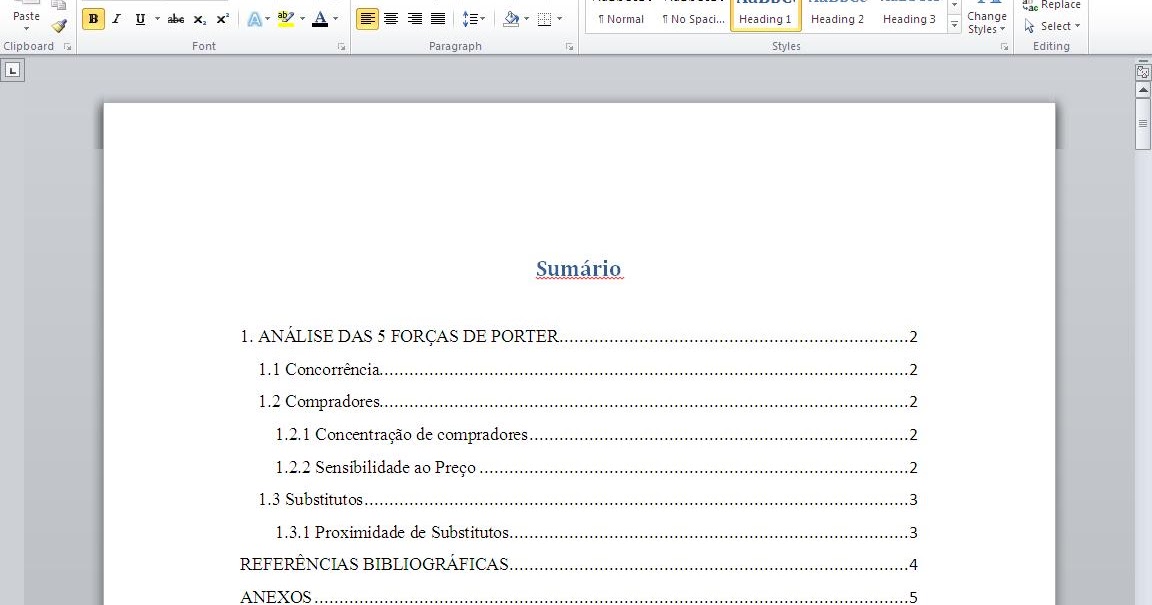This screenshot has height=605, width=1152.
Task: Toggle the ruler visibility above the scrollbar
Action: pyautogui.click(x=1142, y=71)
